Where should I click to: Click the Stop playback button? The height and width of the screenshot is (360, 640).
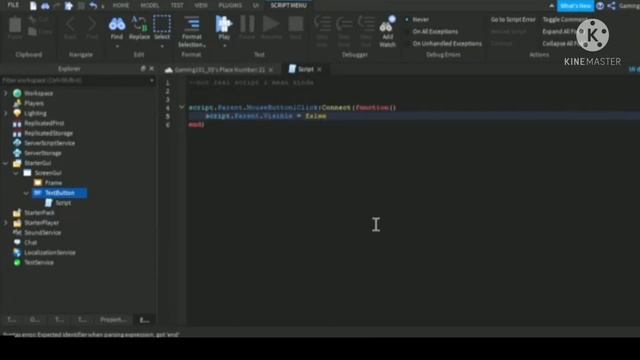[x=296, y=24]
